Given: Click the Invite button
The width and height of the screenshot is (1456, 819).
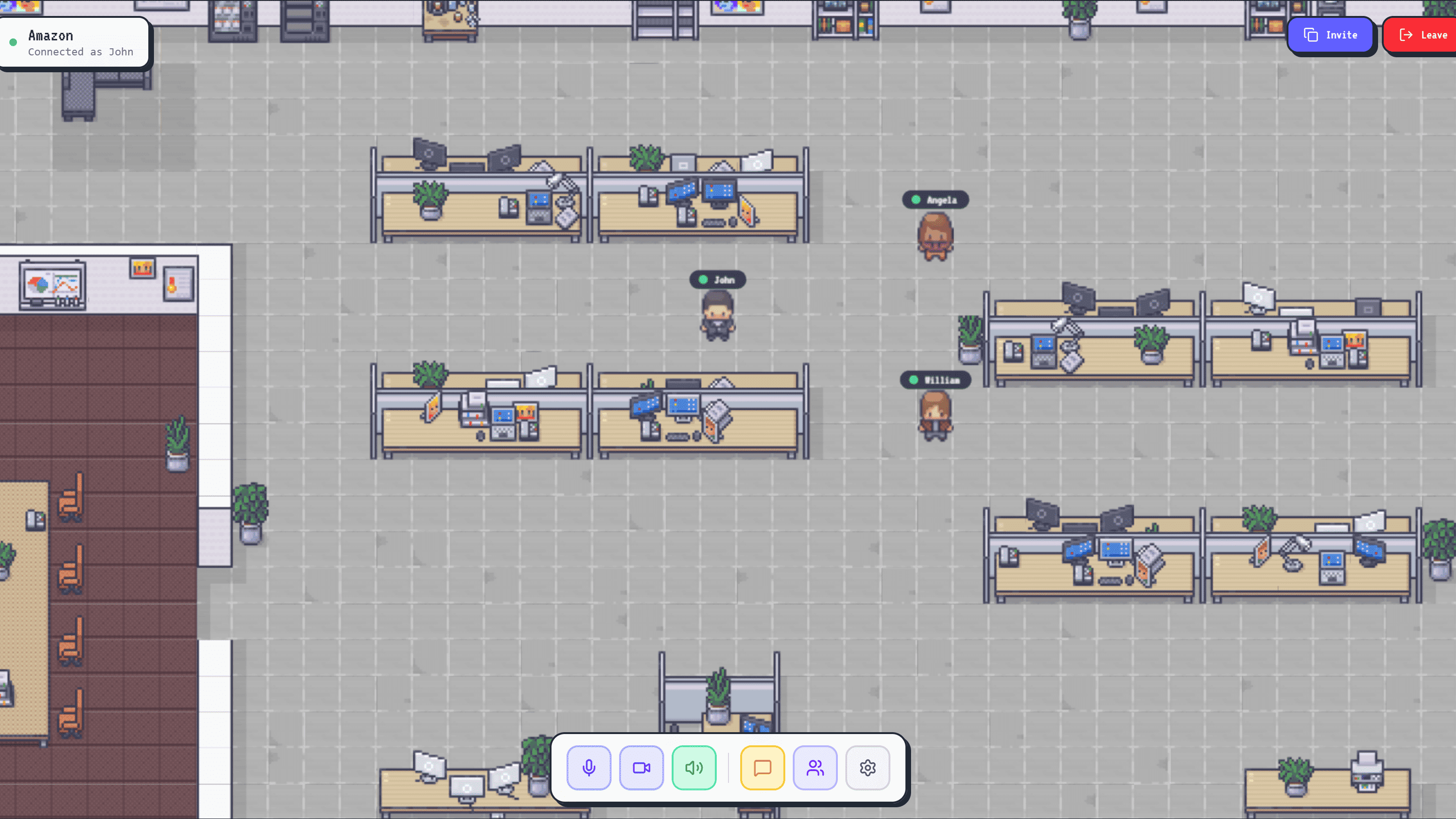Looking at the screenshot, I should [x=1330, y=35].
